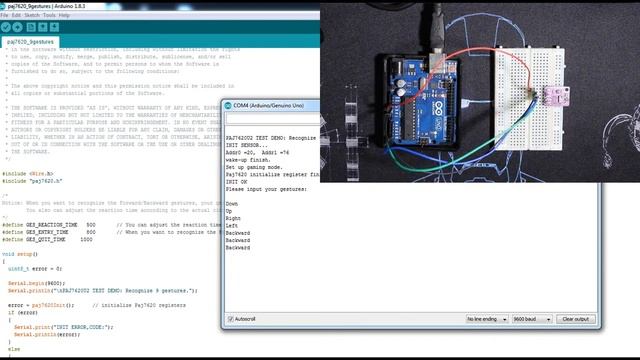Viewport: 640px width, 360px height.
Task: Click the 'Right' line in serial output
Action: (233, 218)
